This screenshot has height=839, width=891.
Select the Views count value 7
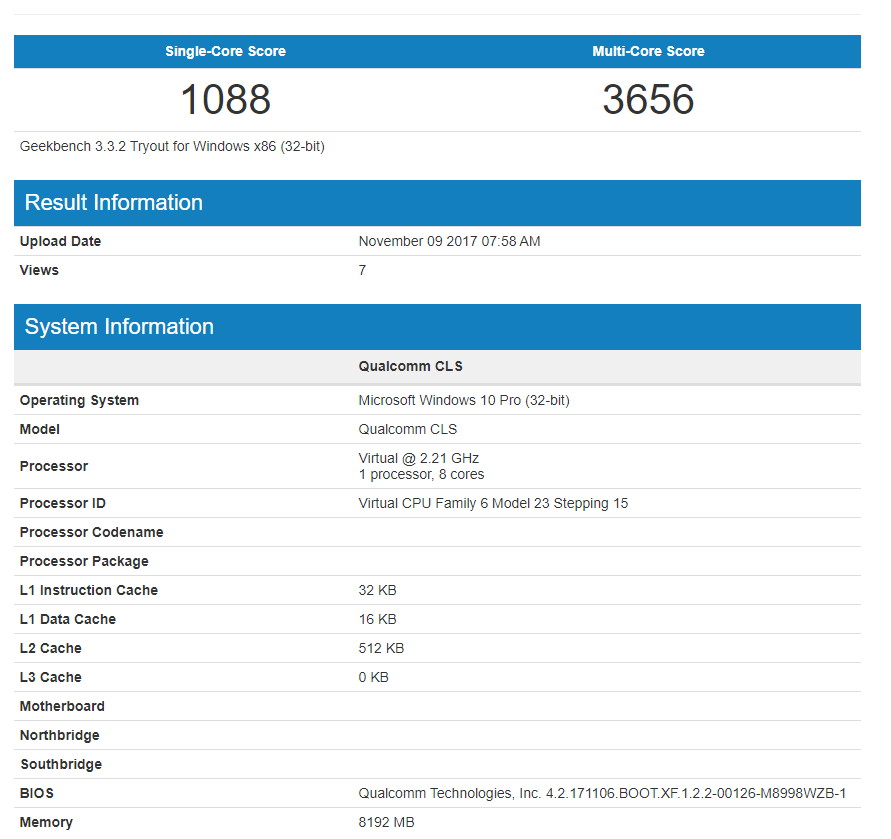pyautogui.click(x=362, y=271)
